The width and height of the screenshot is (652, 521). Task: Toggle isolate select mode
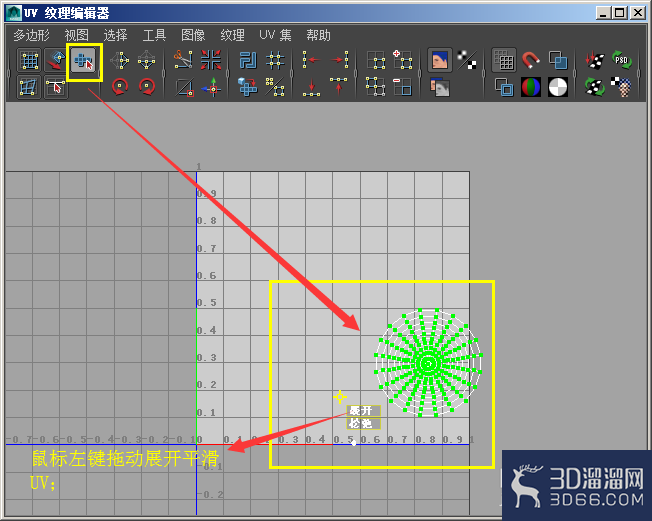tap(375, 60)
